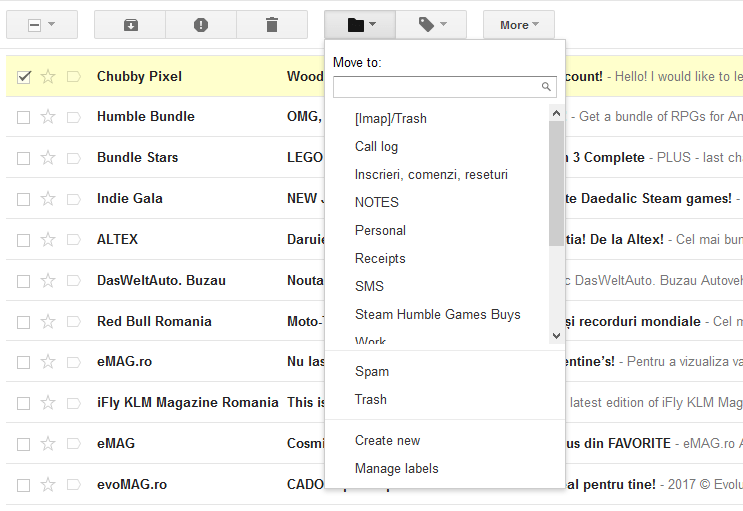The width and height of the screenshot is (743, 511).
Task: Click the search magnifier in Move to box
Action: (x=546, y=87)
